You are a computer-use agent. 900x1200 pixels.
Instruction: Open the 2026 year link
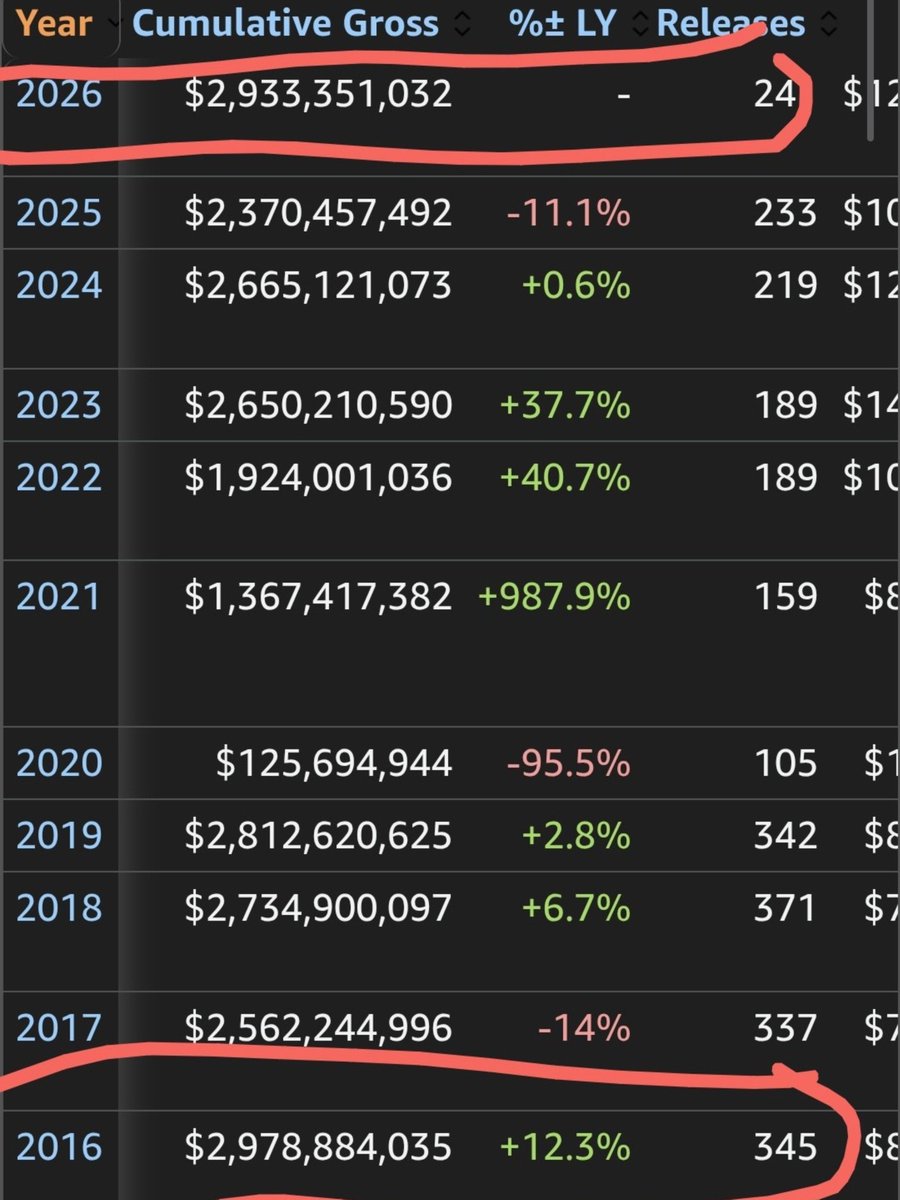click(59, 94)
